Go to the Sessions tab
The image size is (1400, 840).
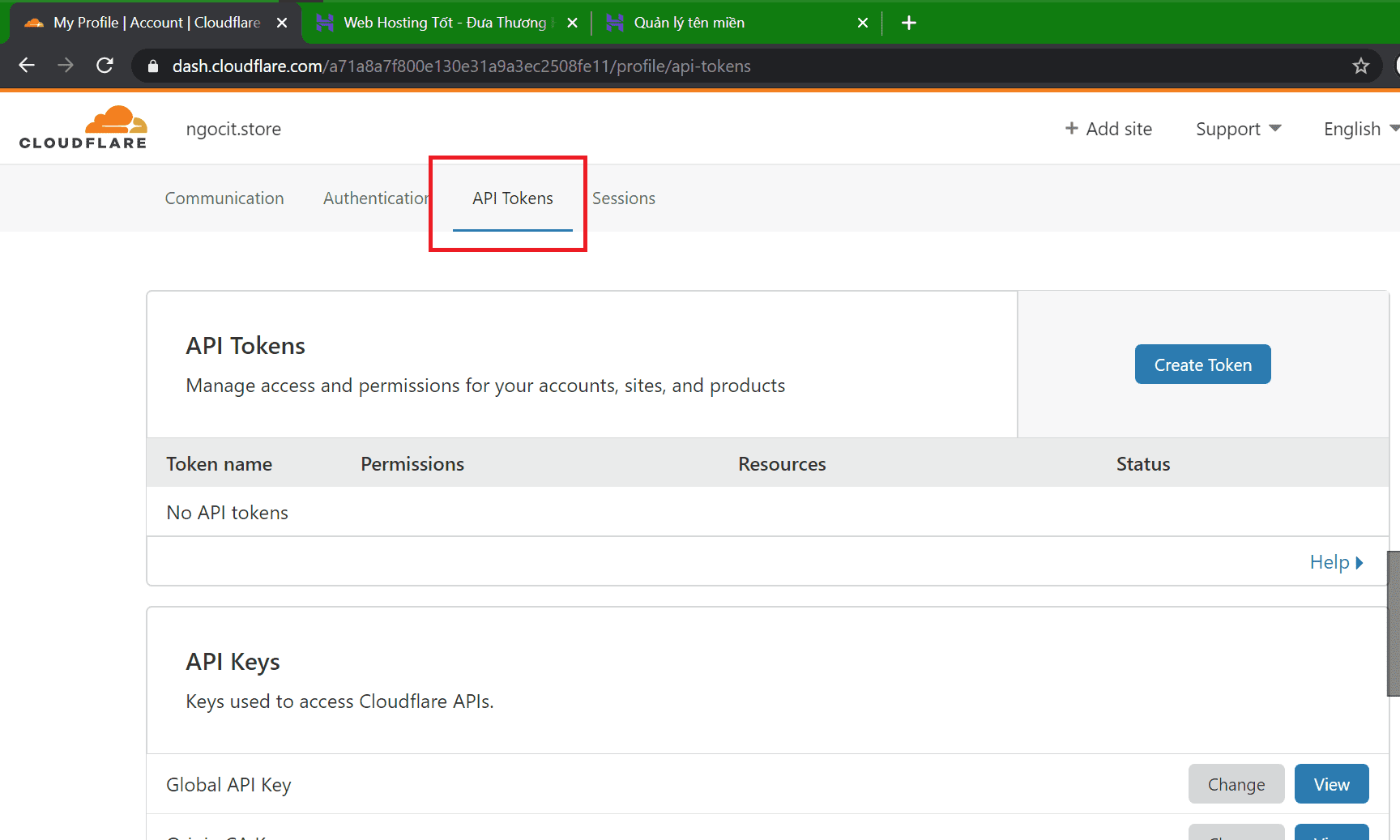tap(623, 198)
